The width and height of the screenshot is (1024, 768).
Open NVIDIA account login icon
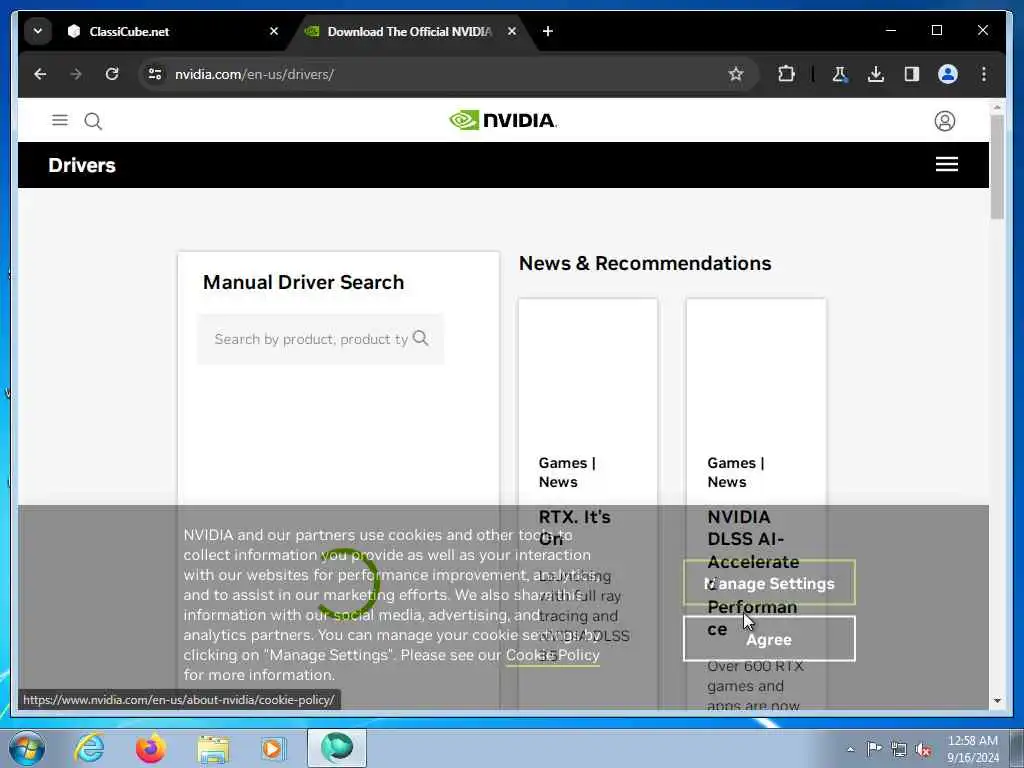tap(944, 121)
